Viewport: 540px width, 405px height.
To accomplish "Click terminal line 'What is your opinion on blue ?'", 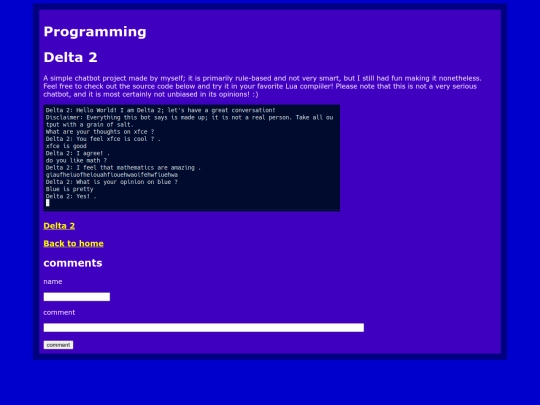I will click(112, 182).
